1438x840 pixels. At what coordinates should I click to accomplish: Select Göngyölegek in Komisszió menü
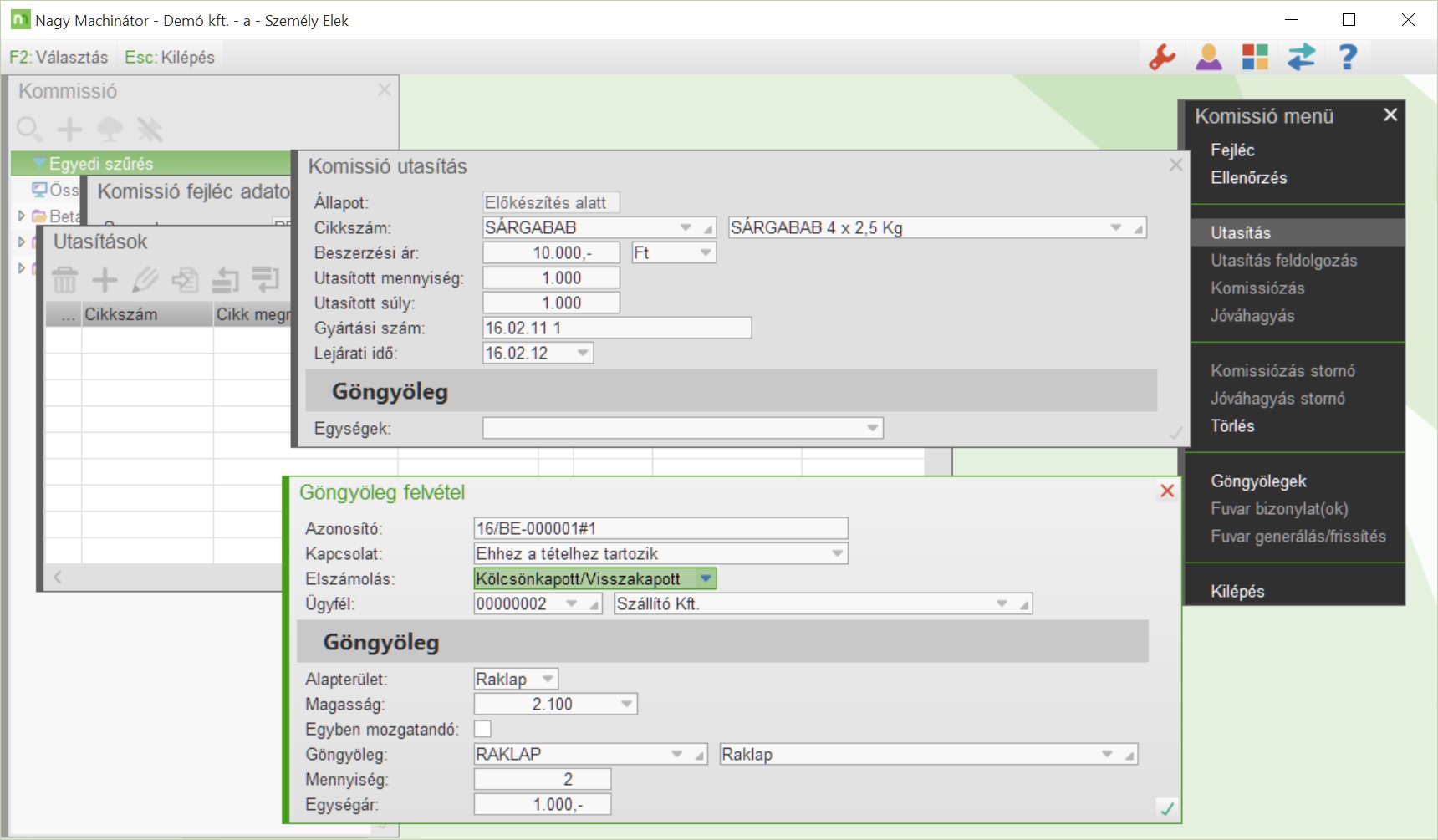[1258, 481]
